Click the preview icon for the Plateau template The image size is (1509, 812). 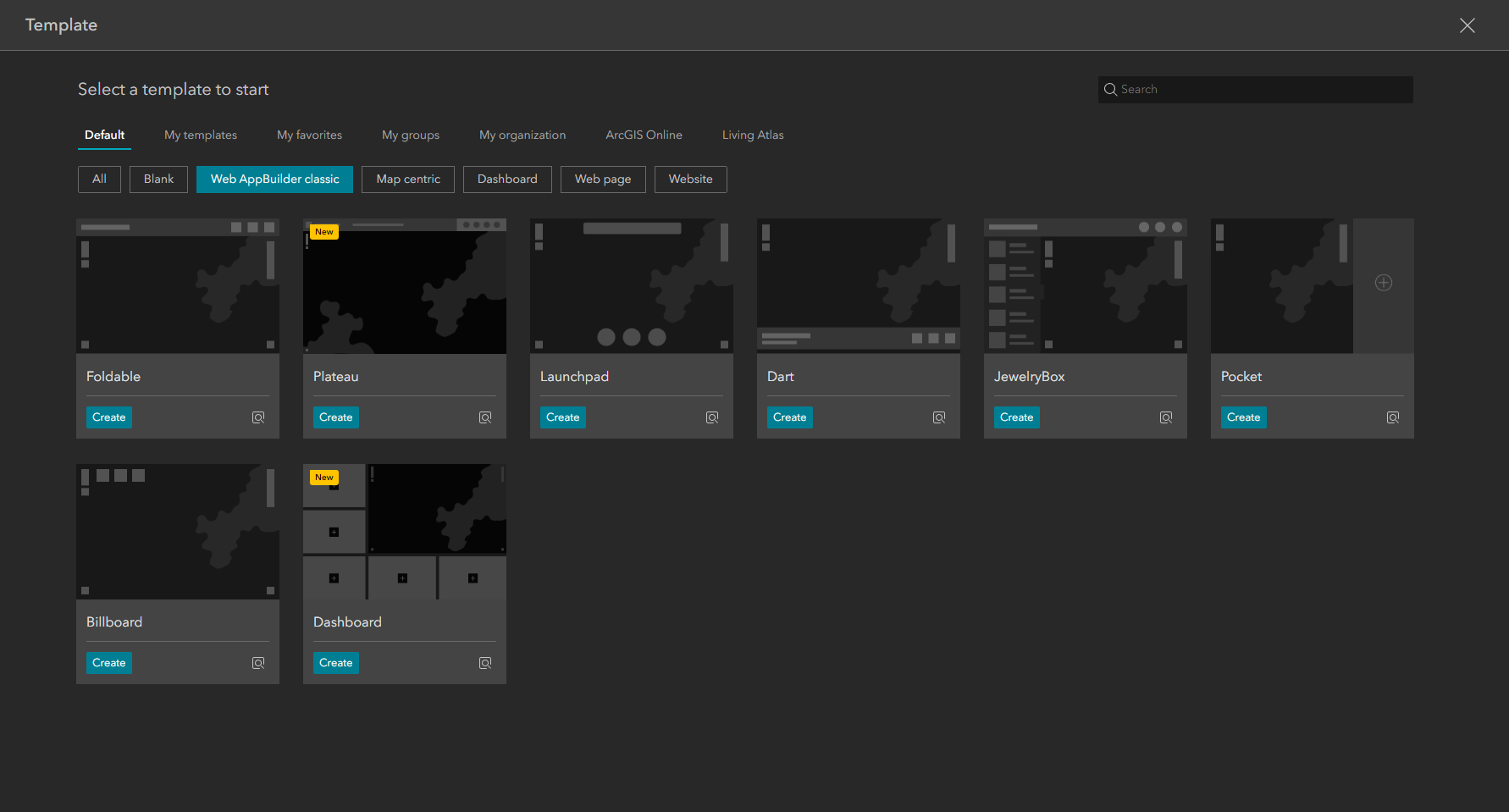pyautogui.click(x=485, y=417)
